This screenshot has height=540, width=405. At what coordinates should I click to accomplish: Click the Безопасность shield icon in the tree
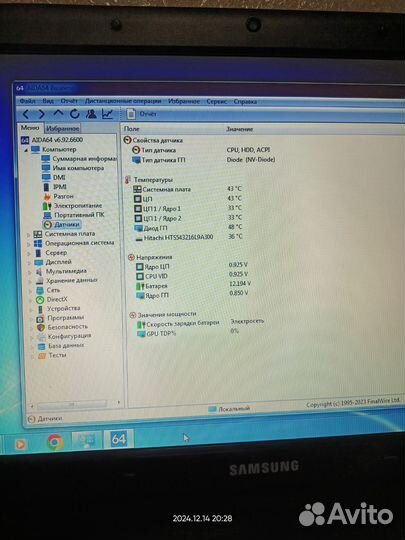pos(41,327)
